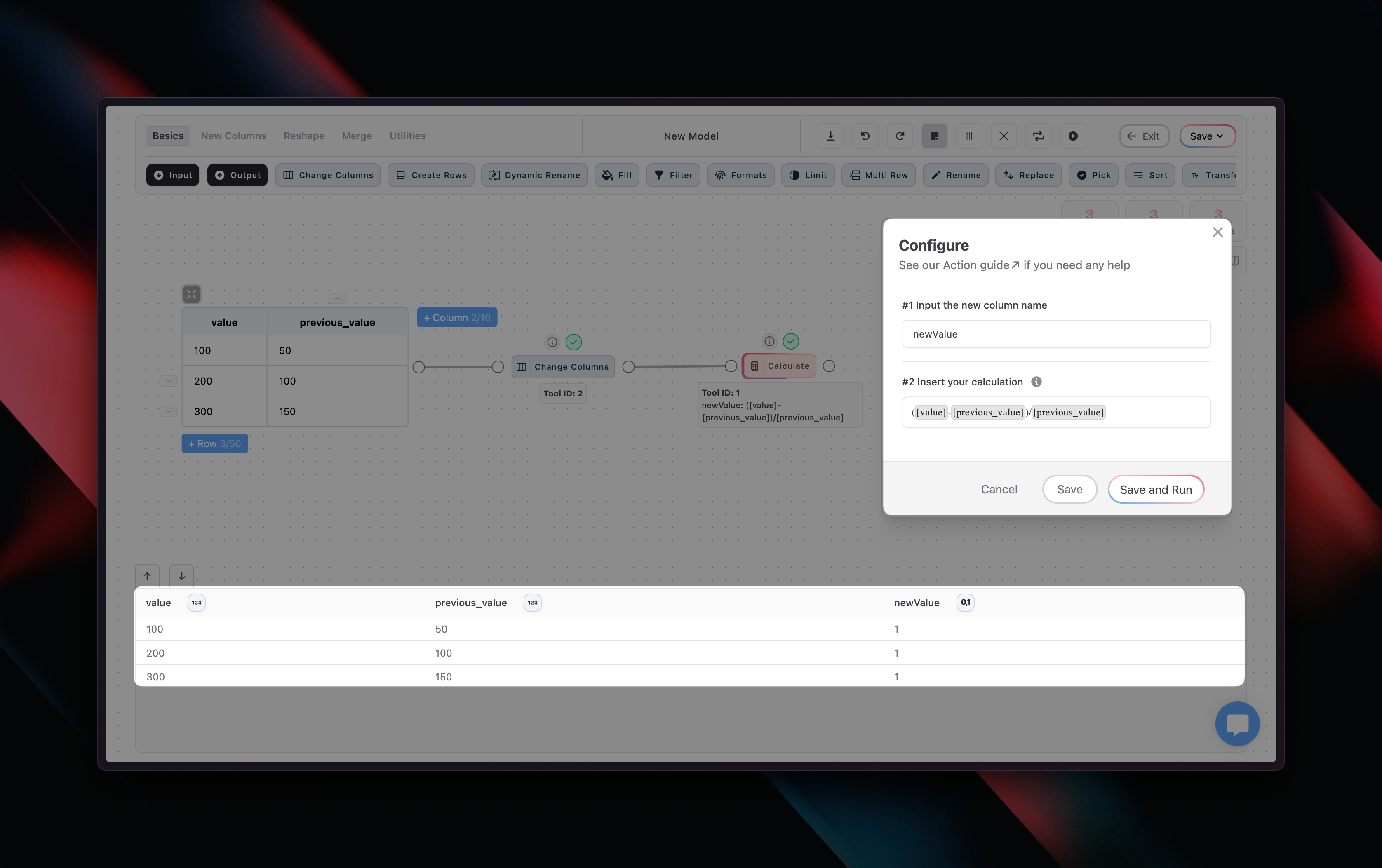
Task: Toggle the sticky note icon button
Action: coord(934,136)
